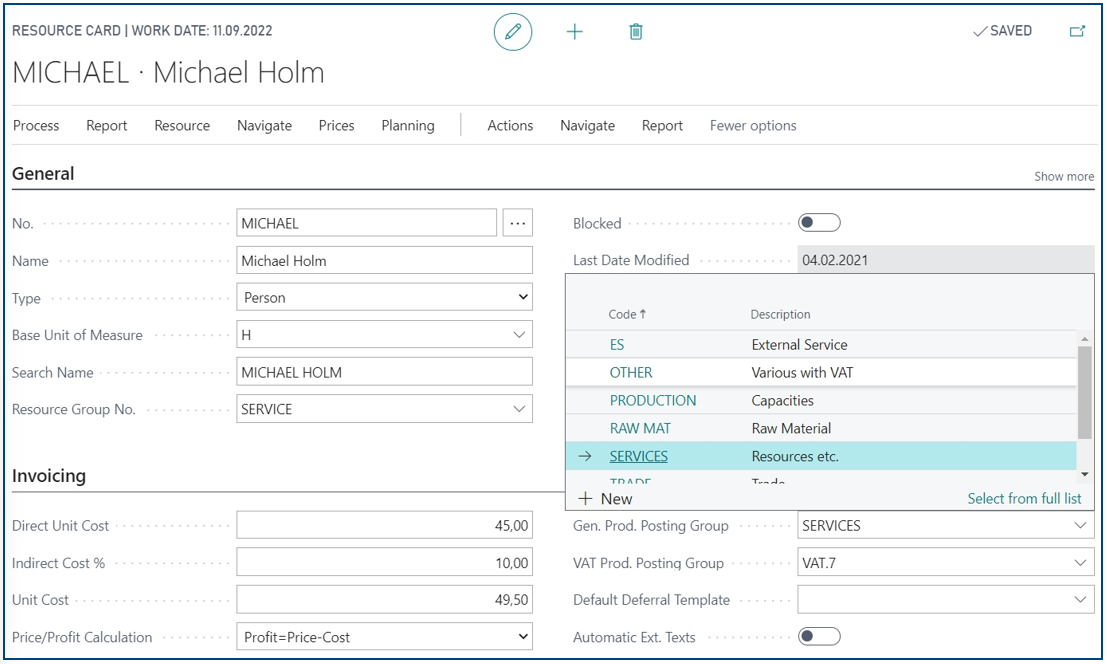The height and width of the screenshot is (664, 1107).
Task: Click Fewer options
Action: click(753, 126)
